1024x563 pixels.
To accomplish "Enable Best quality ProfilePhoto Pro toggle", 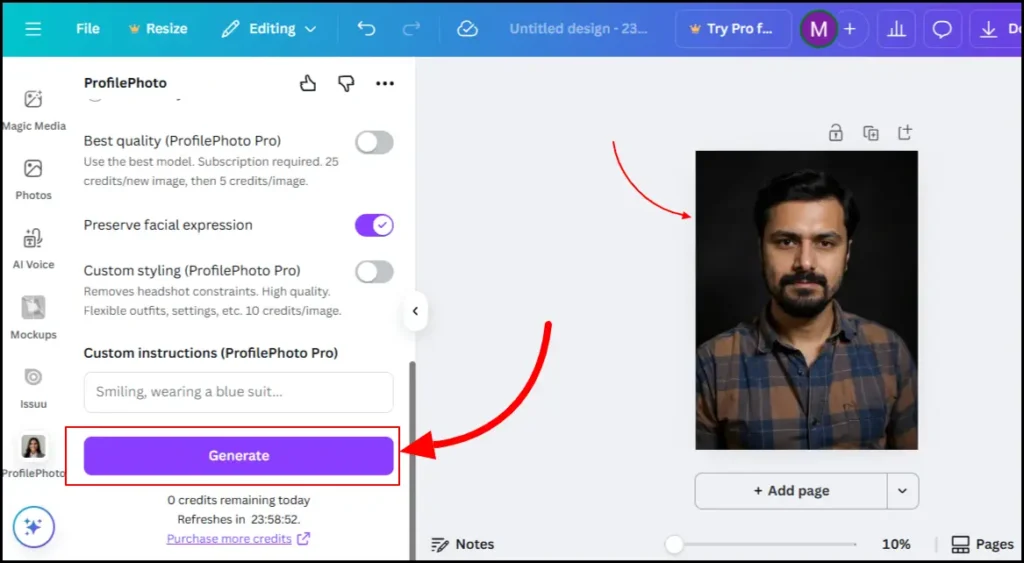I will click(374, 142).
